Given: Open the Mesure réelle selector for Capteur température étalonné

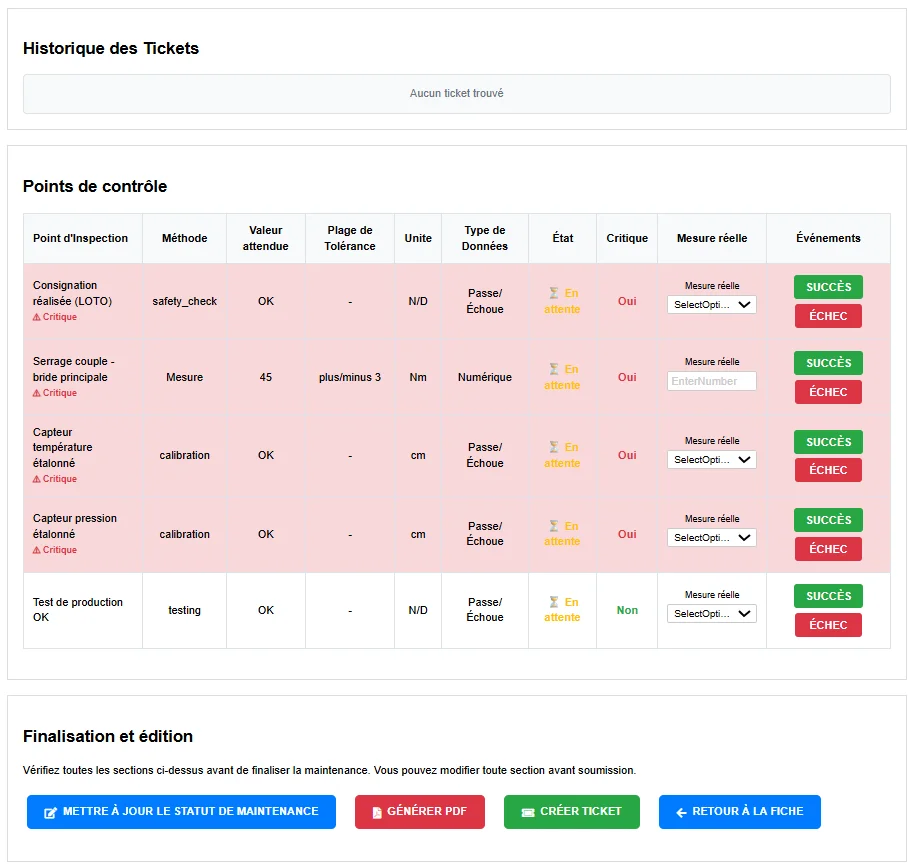Looking at the screenshot, I should 711,459.
